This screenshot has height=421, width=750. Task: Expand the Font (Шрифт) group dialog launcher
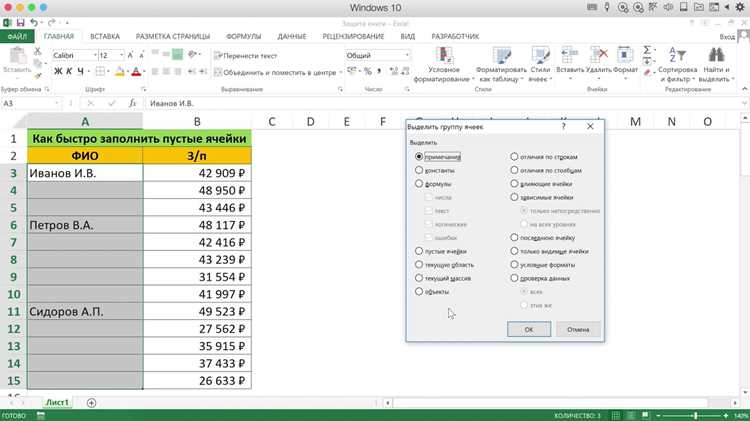coord(143,89)
